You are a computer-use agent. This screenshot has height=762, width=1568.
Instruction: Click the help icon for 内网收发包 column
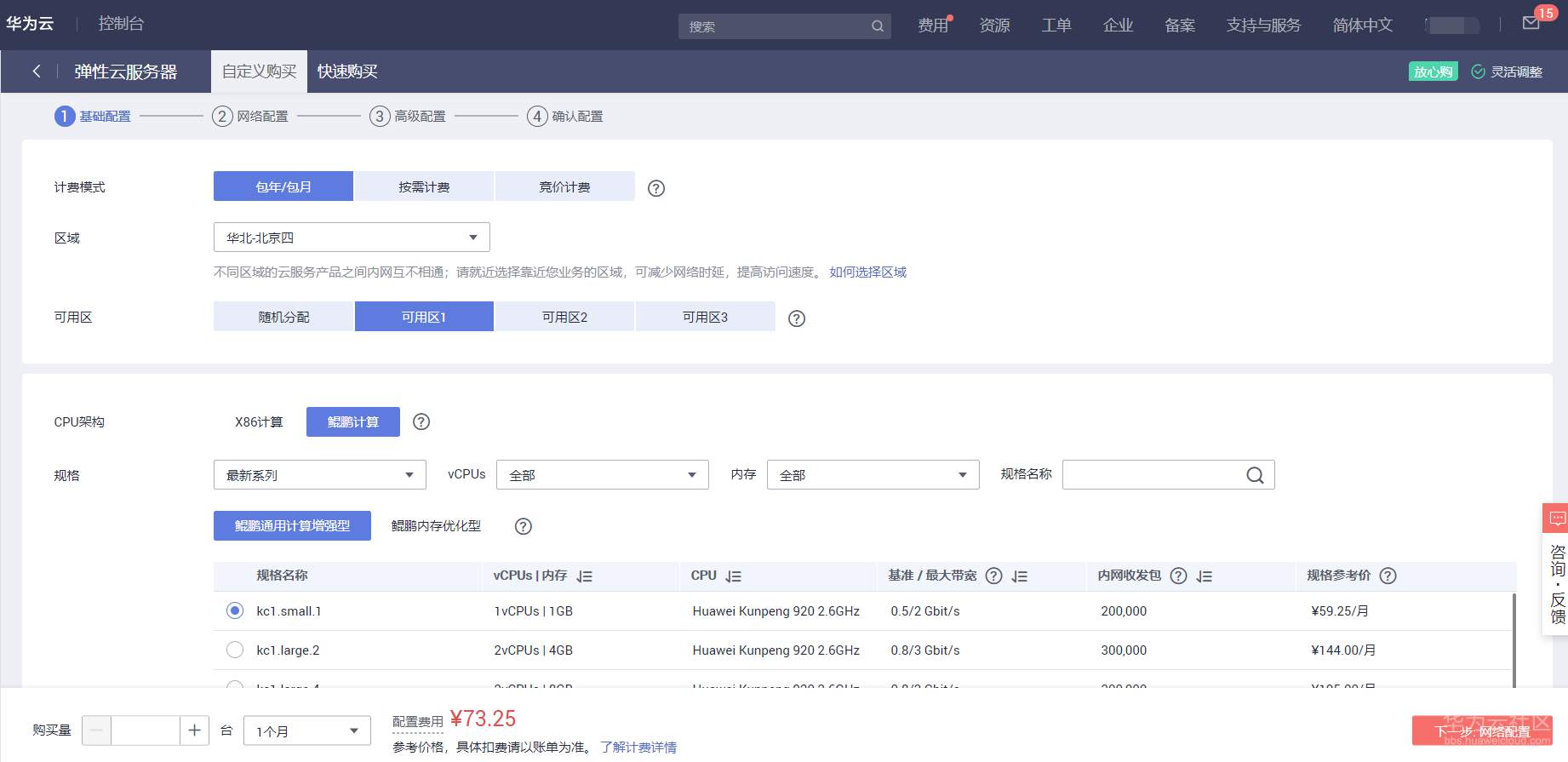tap(1179, 576)
